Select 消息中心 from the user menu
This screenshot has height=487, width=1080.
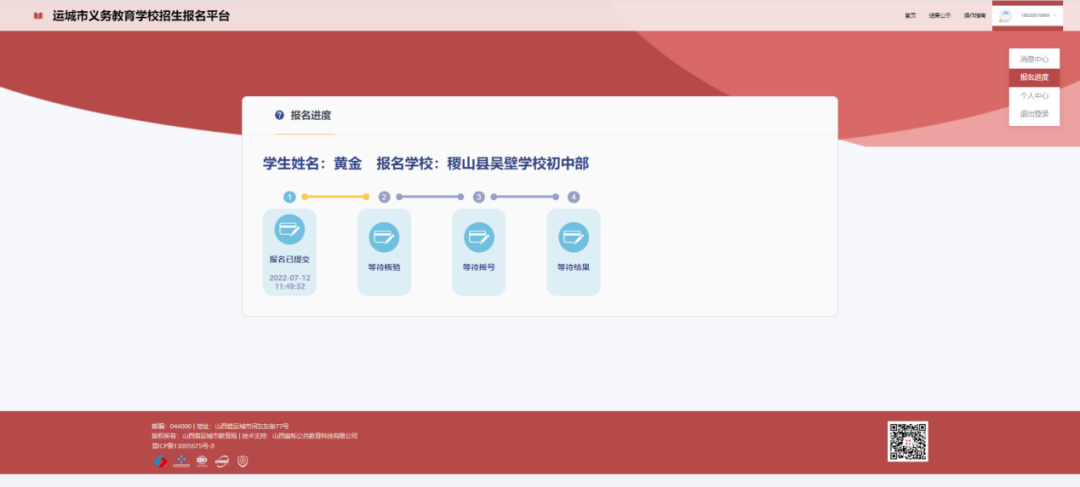pyautogui.click(x=1033, y=60)
